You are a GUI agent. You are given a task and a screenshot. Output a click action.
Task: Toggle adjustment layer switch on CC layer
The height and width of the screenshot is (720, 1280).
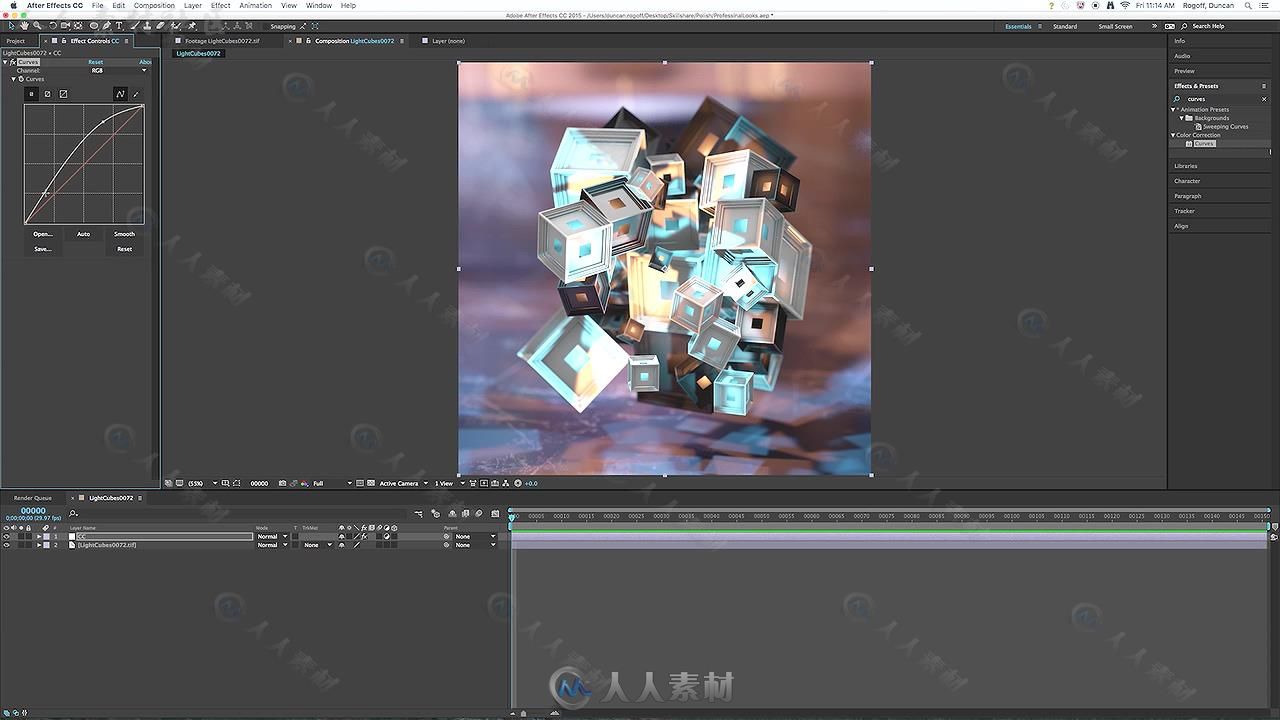pos(386,536)
